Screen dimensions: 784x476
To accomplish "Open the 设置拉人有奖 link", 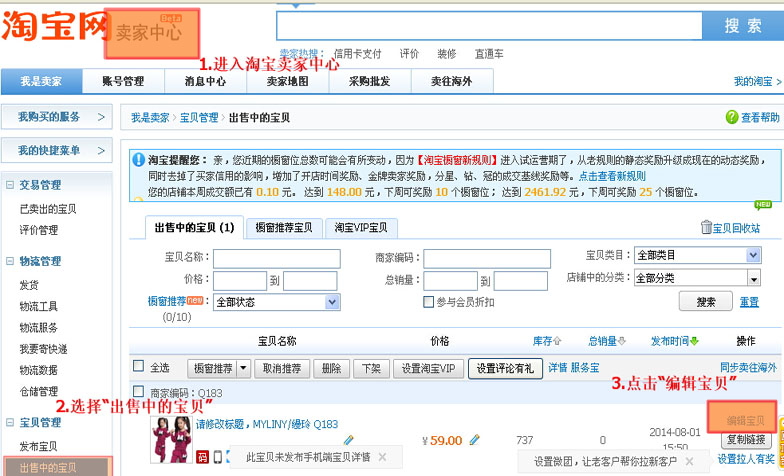I will [x=746, y=458].
